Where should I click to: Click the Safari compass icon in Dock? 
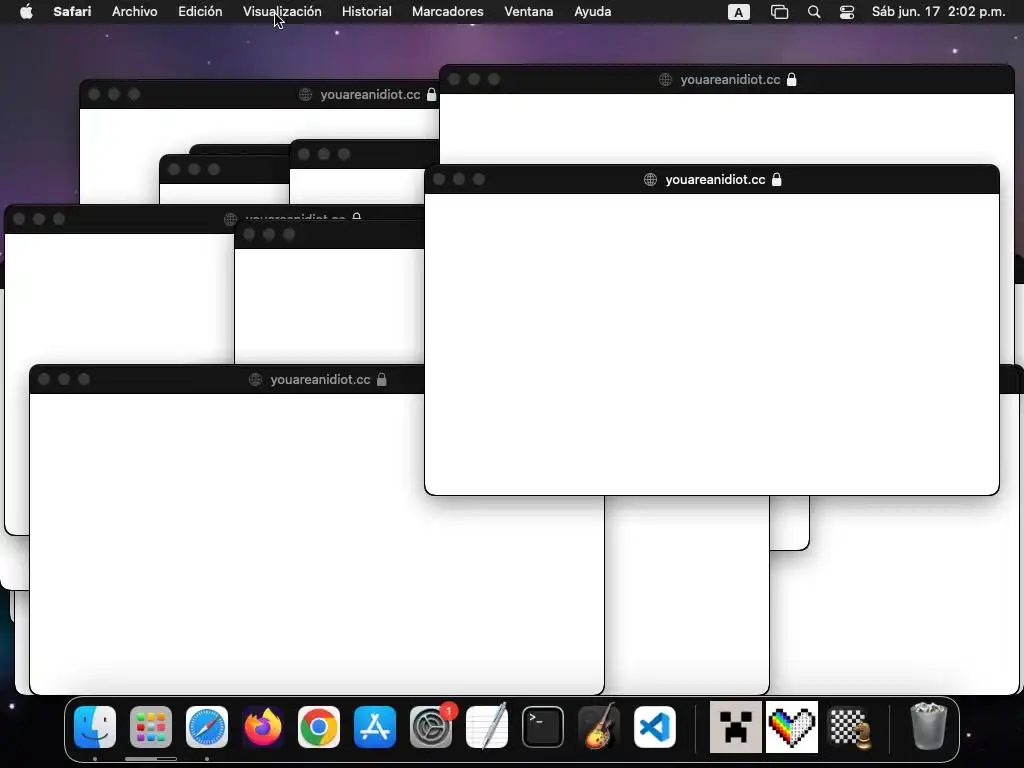(x=207, y=727)
